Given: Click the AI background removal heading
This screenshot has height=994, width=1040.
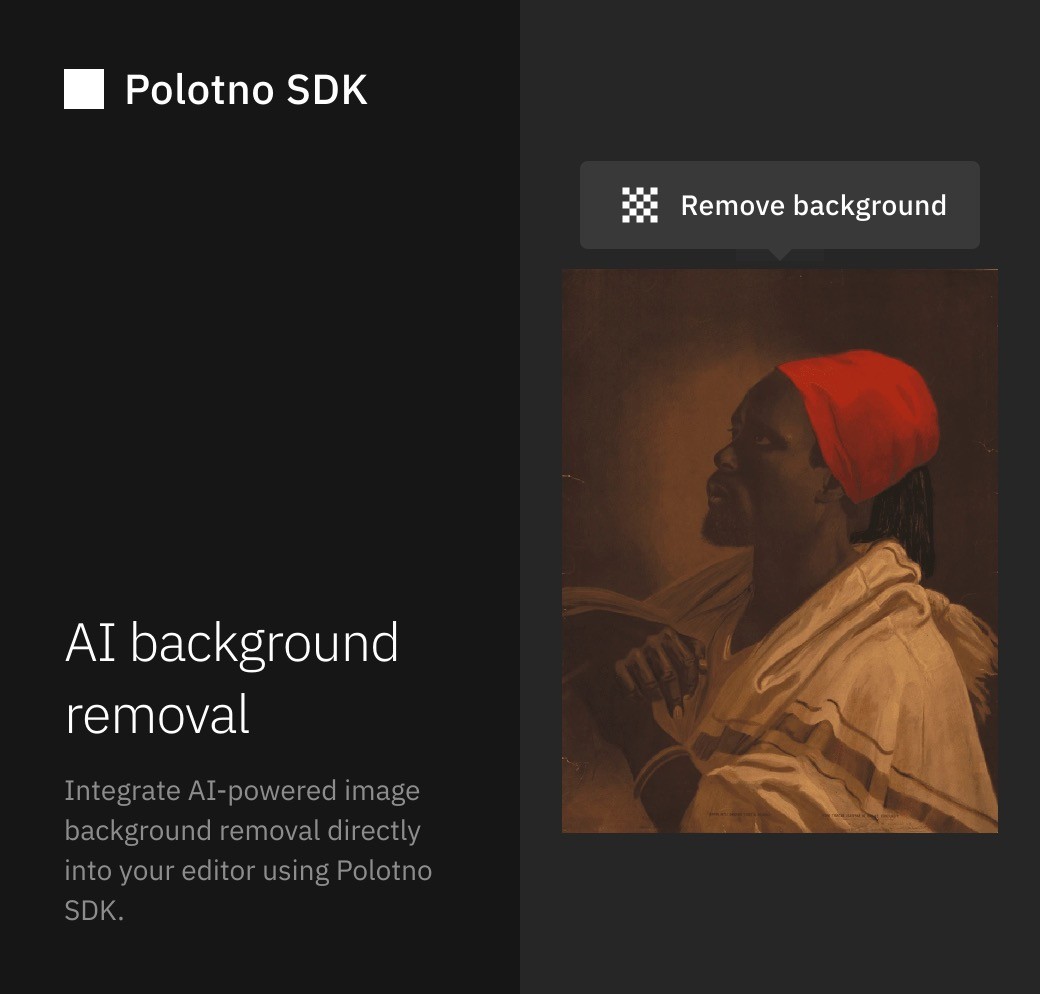Looking at the screenshot, I should point(231,676).
